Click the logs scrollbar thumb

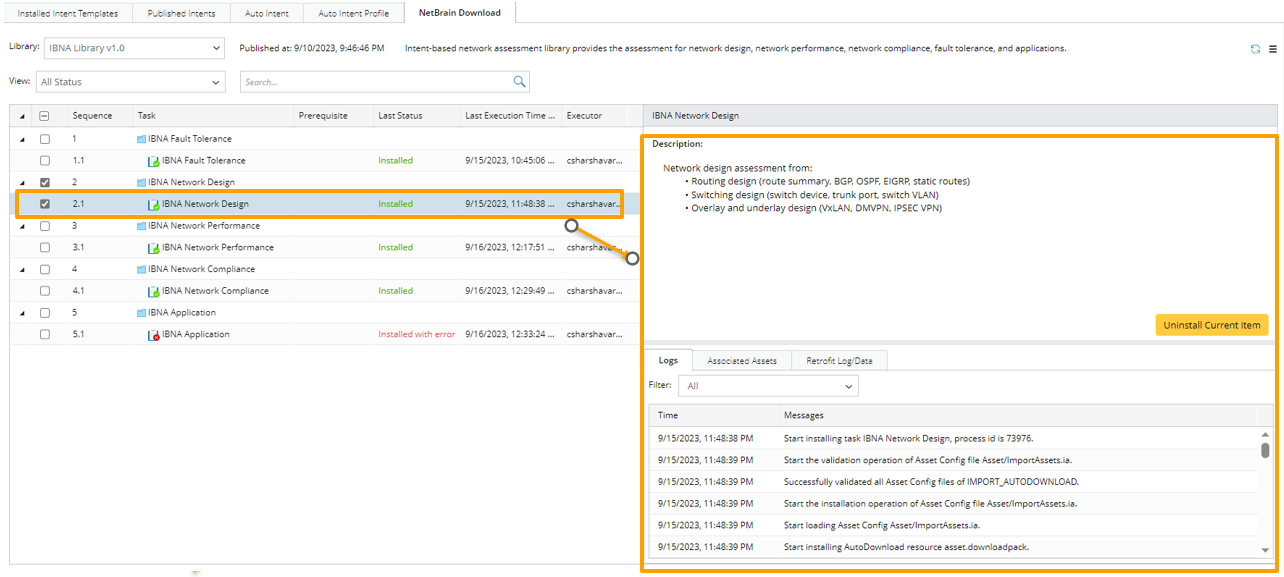point(1265,450)
